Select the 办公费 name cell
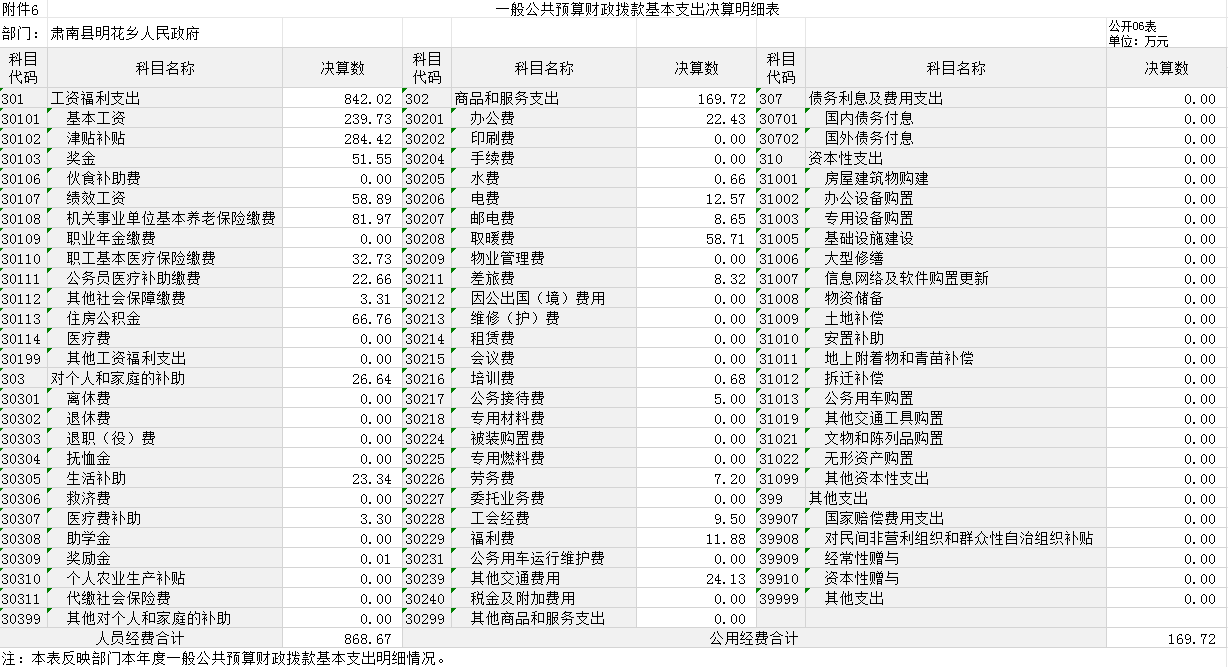The height and width of the screenshot is (667, 1228). coord(544,118)
